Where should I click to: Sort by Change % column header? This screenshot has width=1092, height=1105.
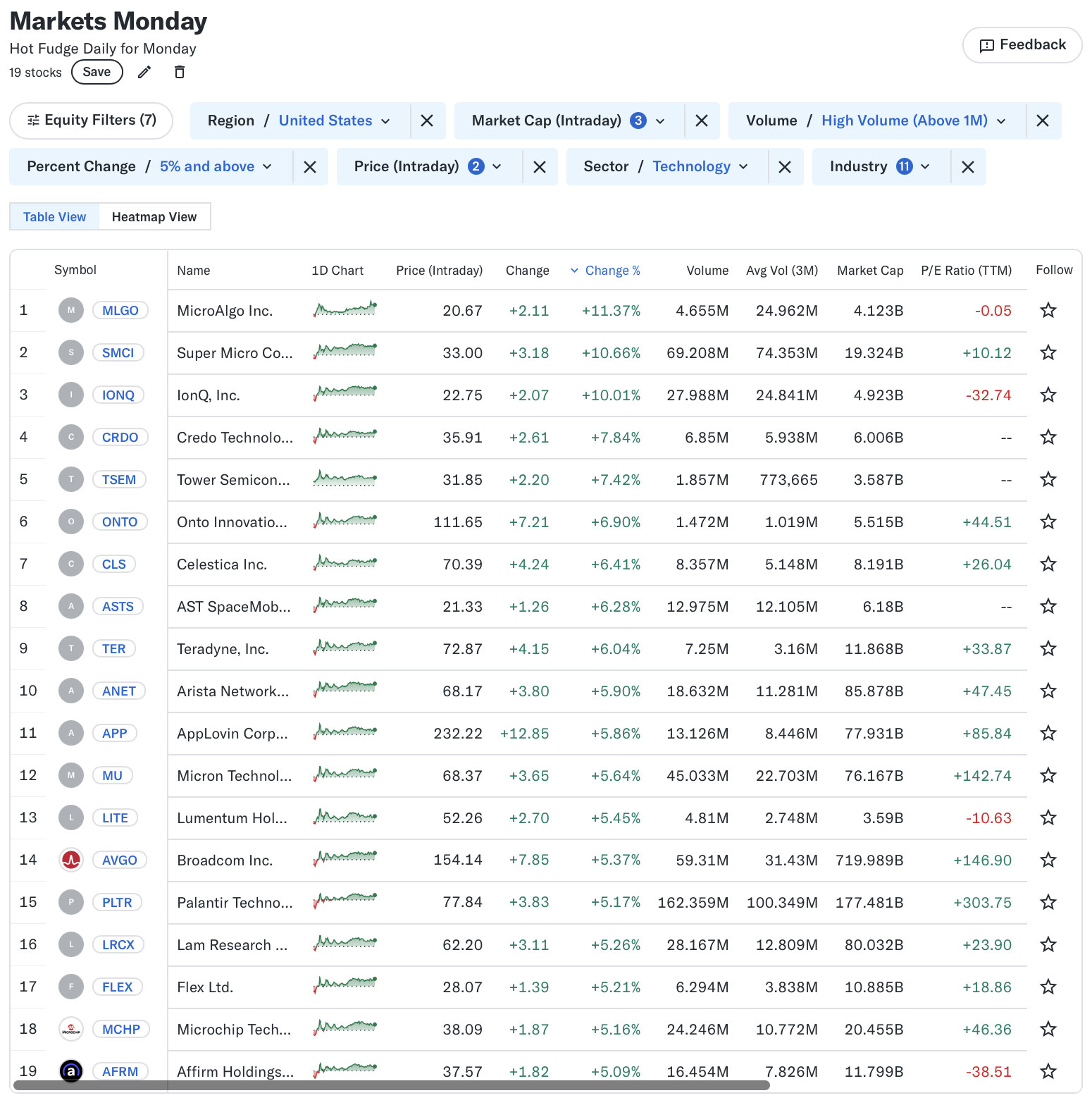coord(606,271)
